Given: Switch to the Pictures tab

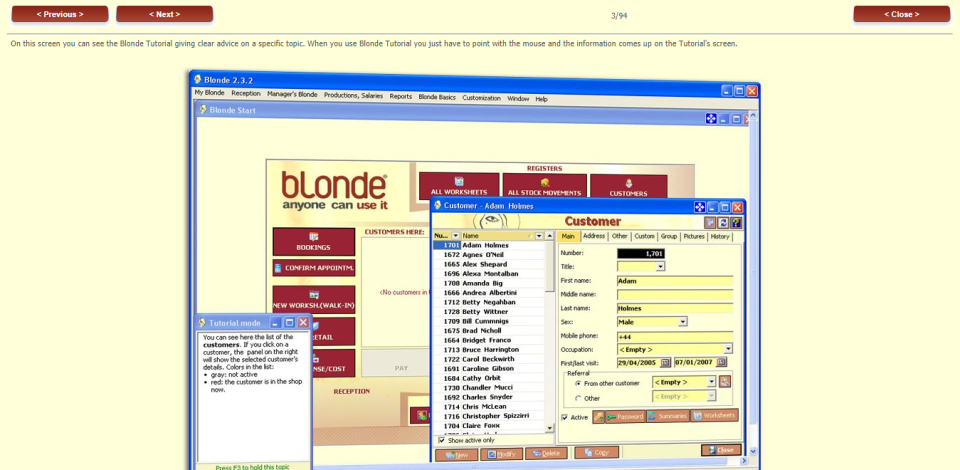Looking at the screenshot, I should [694, 236].
